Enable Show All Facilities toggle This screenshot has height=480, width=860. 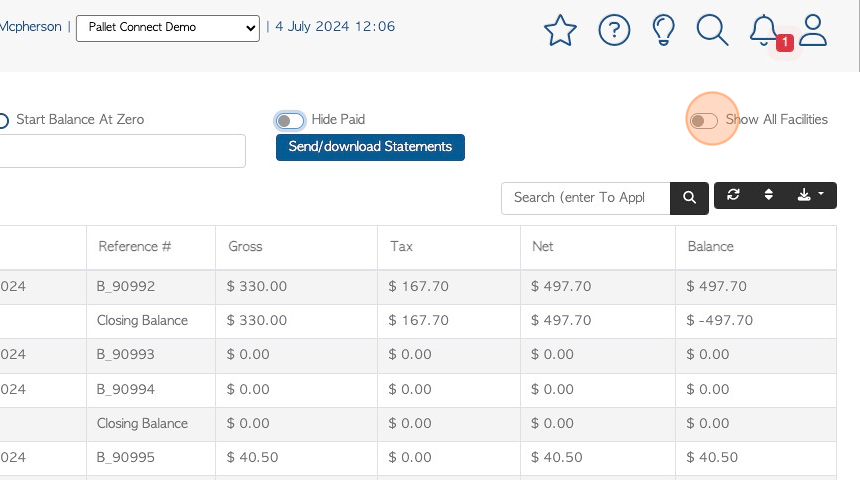click(x=704, y=121)
